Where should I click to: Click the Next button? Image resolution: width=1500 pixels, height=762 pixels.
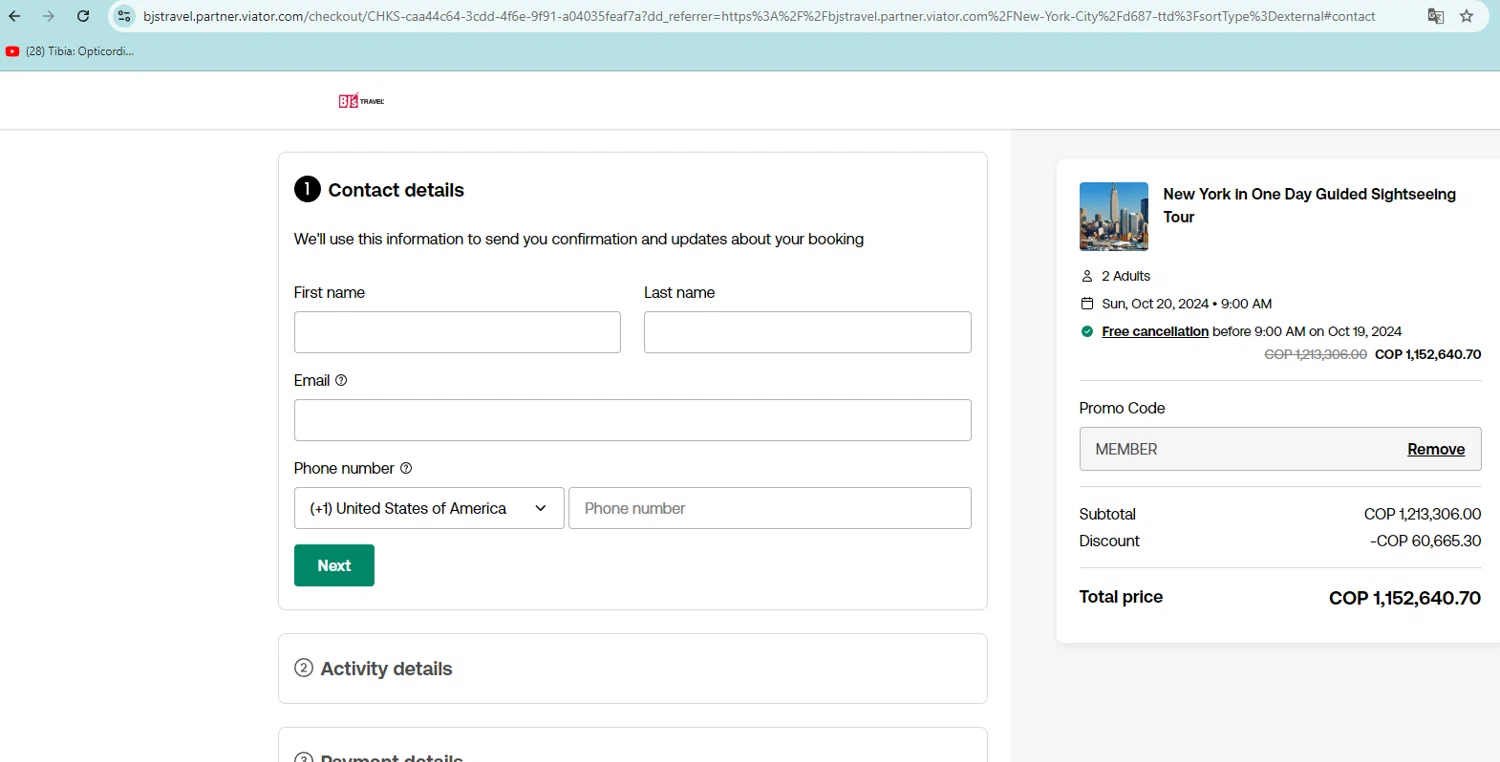click(334, 565)
